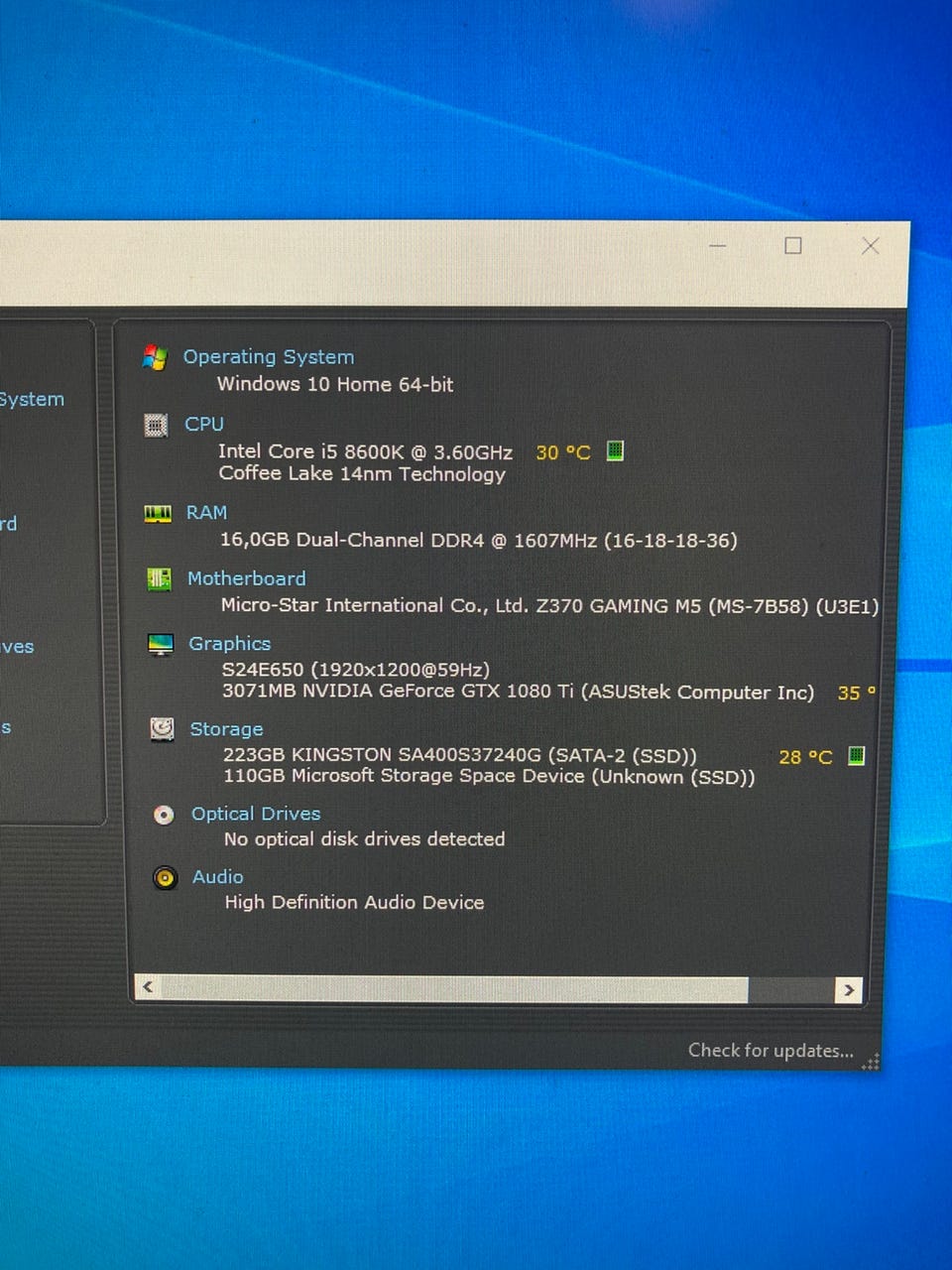The image size is (952, 1270).
Task: Minimize the Speccy window
Action: [x=718, y=245]
